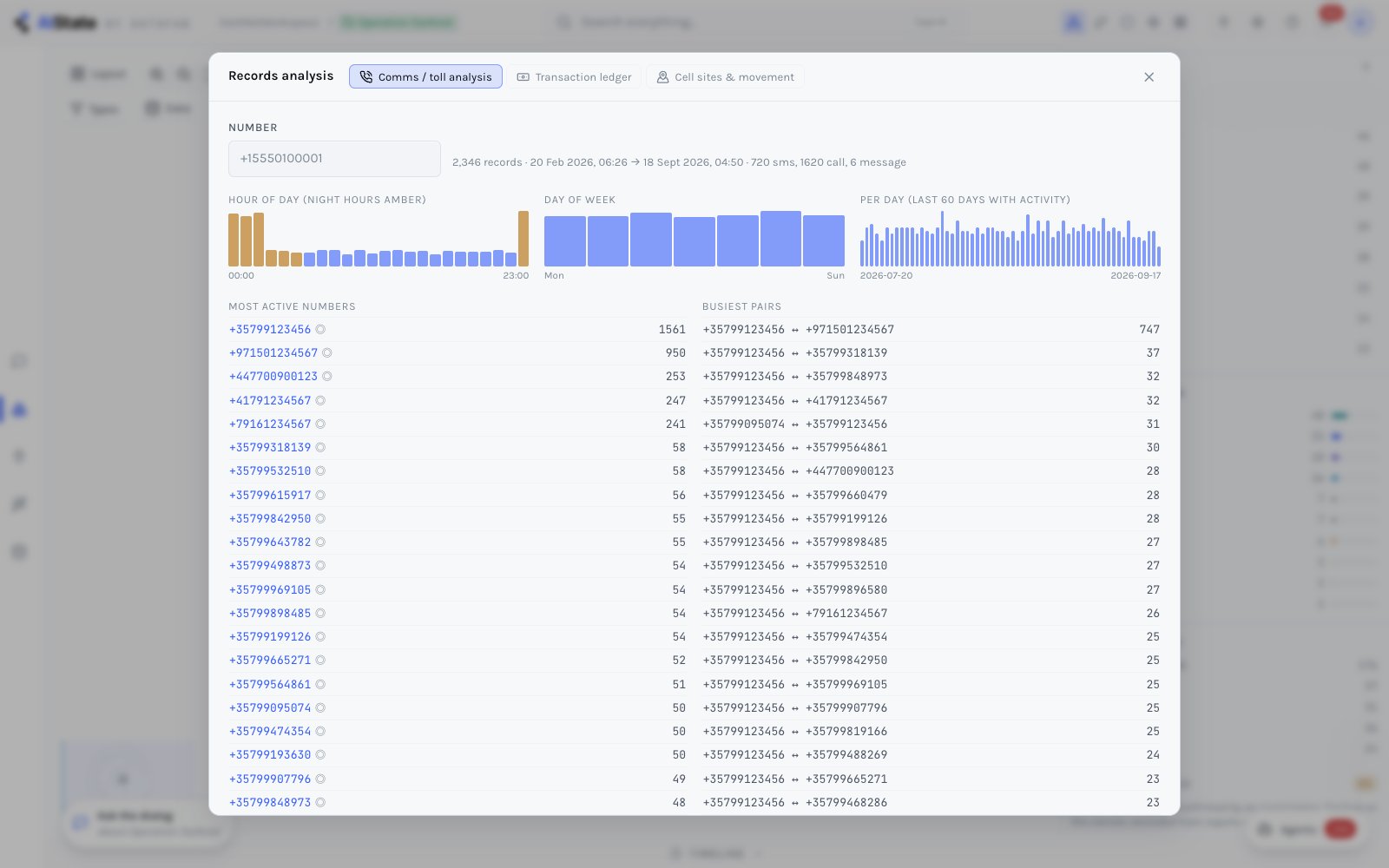
Task: Click the target icon beside +35799665271
Action: [x=320, y=661]
